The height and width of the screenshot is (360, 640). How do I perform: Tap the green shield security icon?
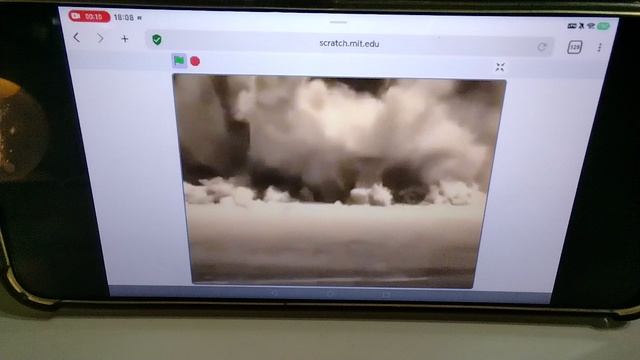pyautogui.click(x=157, y=40)
